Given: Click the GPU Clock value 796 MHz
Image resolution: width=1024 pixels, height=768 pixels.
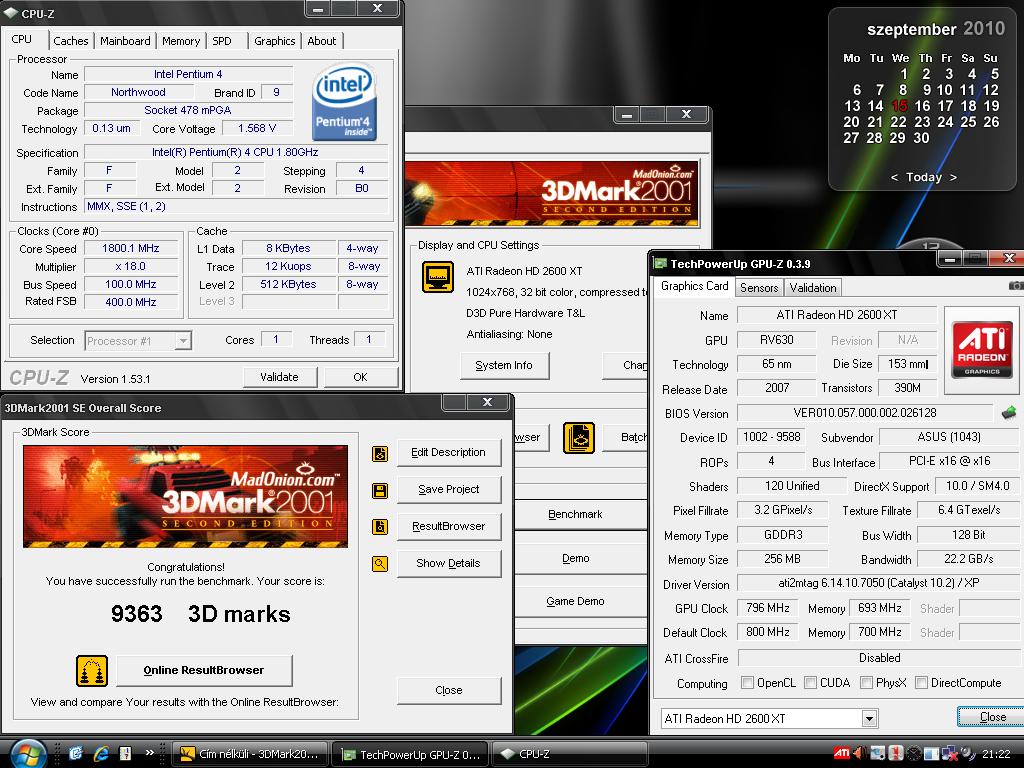Looking at the screenshot, I should pos(767,608).
